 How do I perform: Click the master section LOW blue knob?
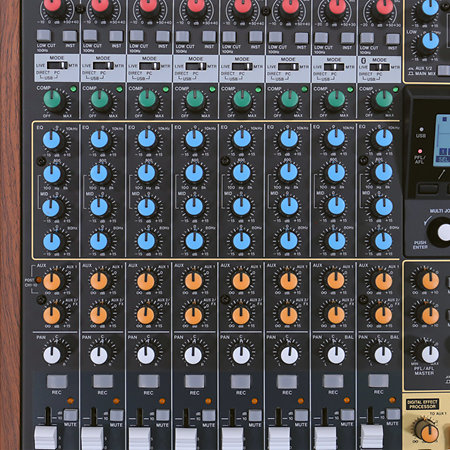click(430, 41)
